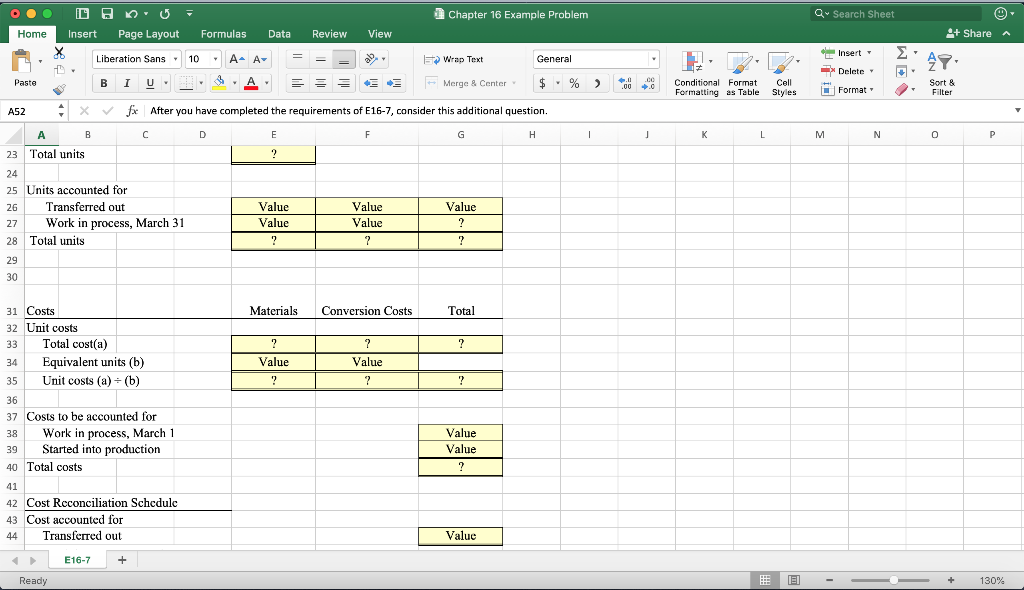Select the percent style icon
The width and height of the screenshot is (1024, 590).
point(573,84)
